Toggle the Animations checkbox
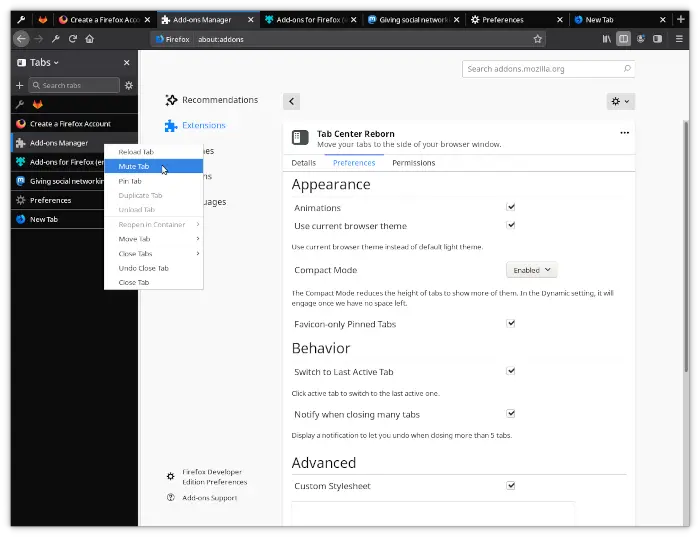 point(511,207)
